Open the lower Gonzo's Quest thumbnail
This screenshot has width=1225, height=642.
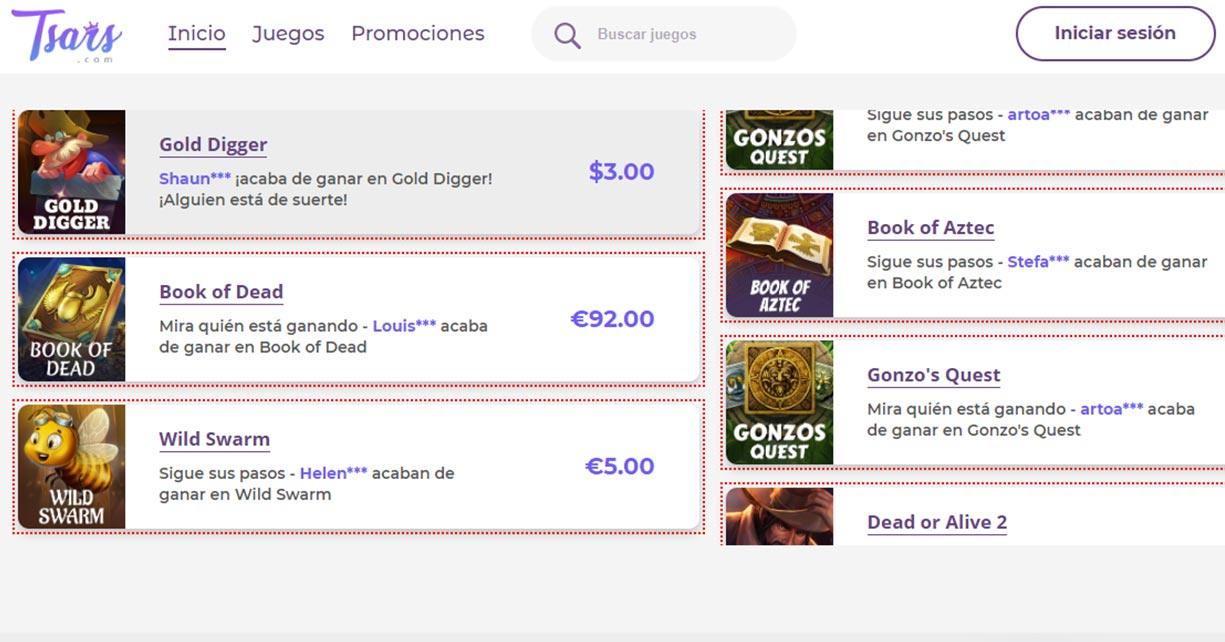[780, 402]
